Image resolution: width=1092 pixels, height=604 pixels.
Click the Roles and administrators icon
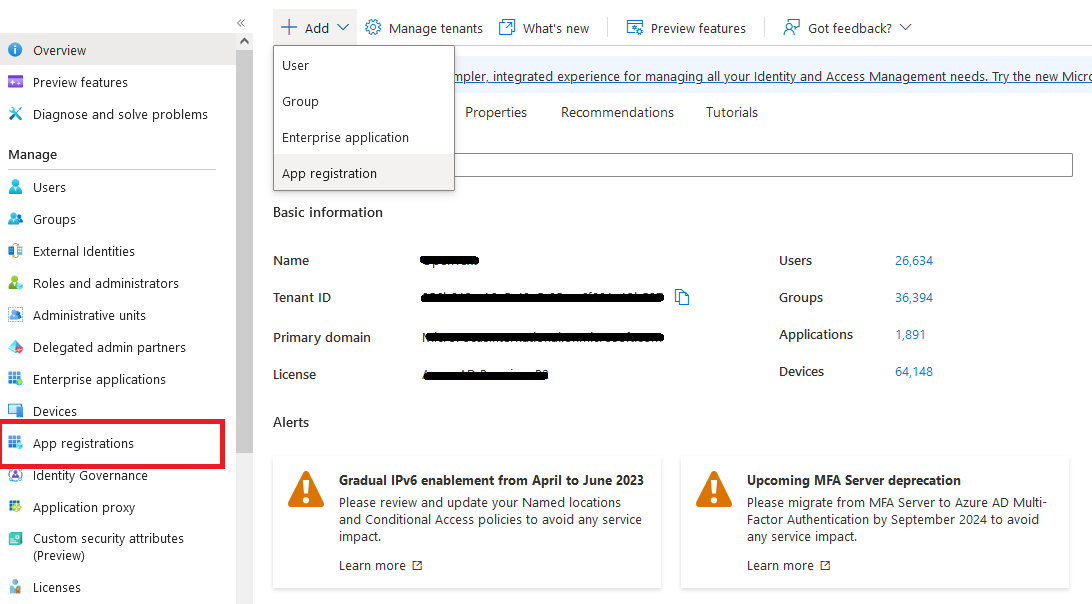click(x=15, y=283)
